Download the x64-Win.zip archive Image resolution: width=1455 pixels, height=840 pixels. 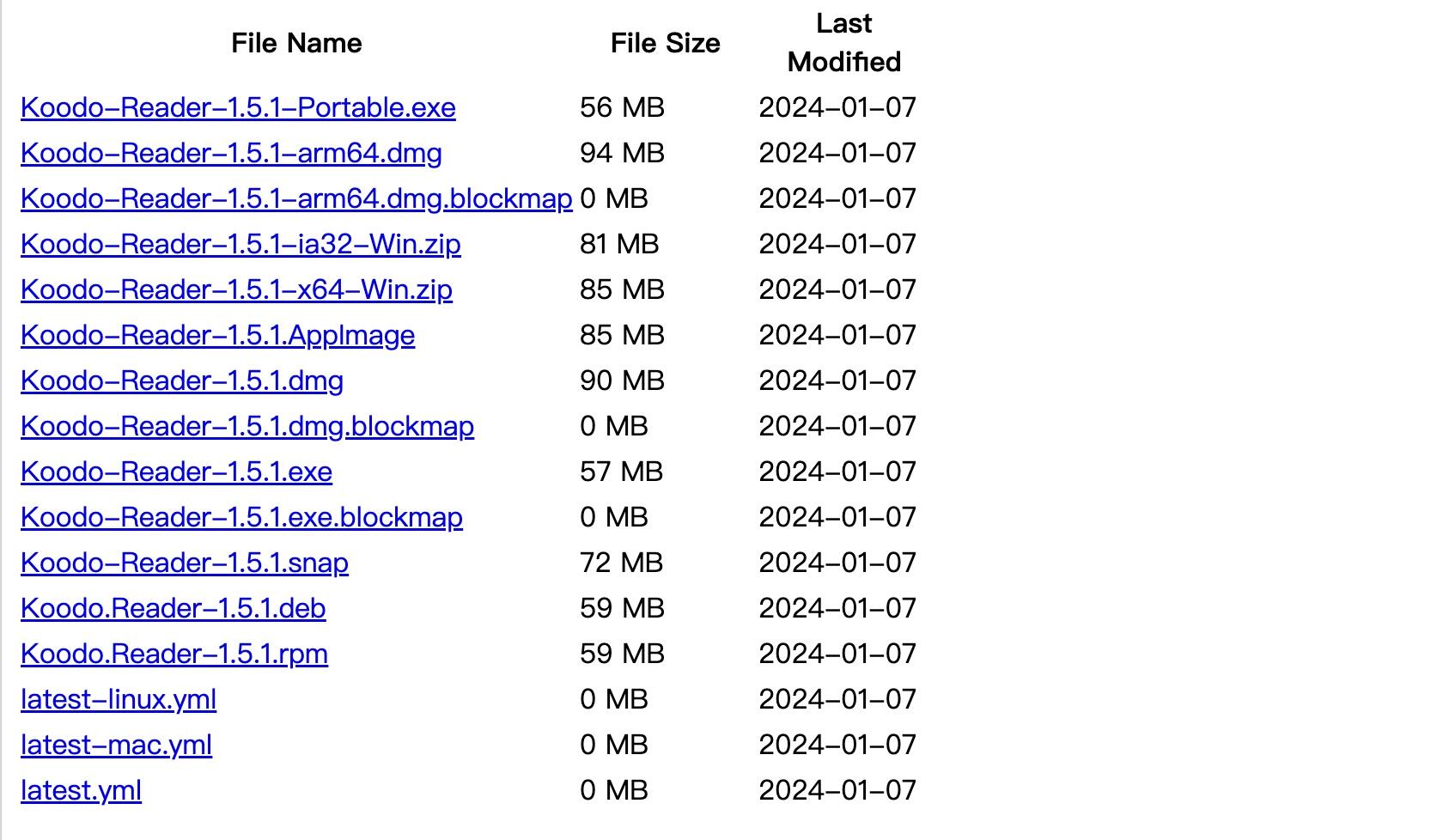[x=236, y=289]
